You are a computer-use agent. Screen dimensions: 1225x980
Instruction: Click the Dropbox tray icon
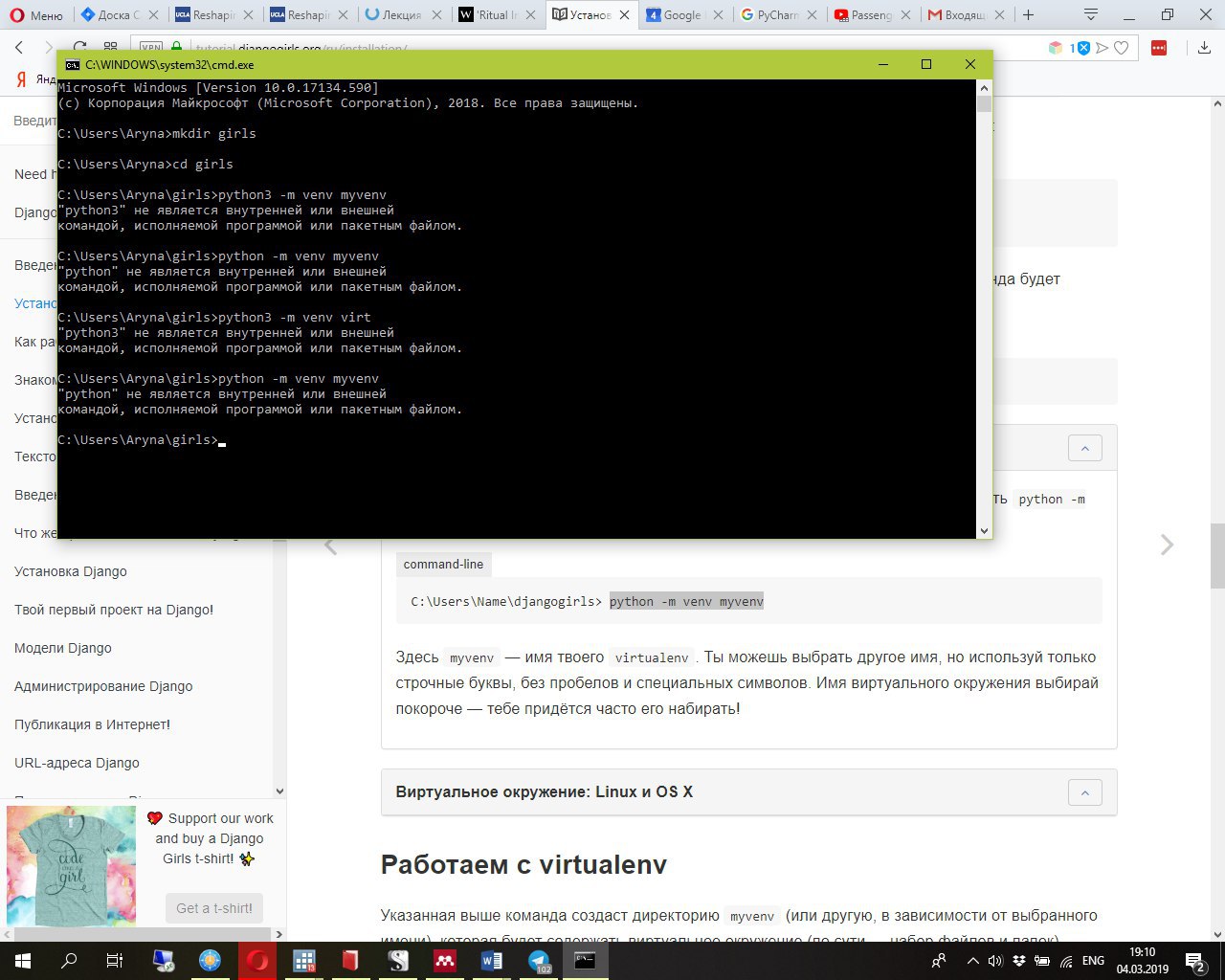1019,961
